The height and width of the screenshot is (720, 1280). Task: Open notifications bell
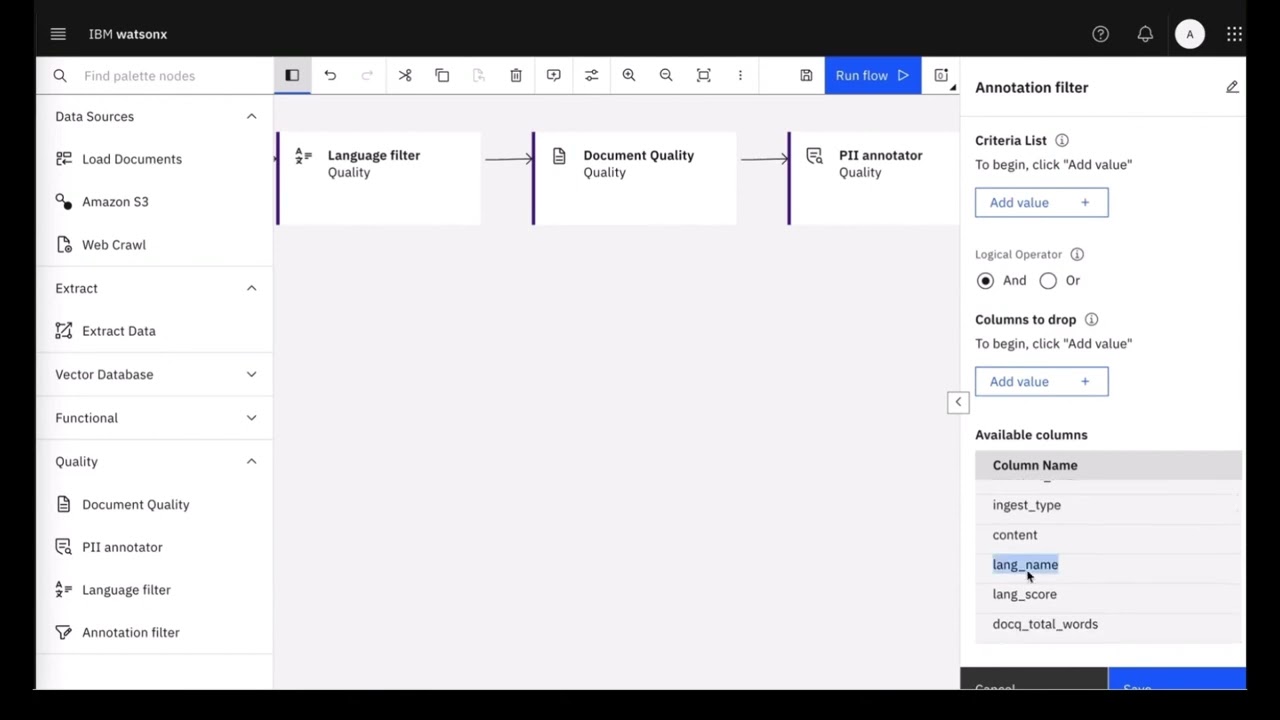[x=1145, y=34]
